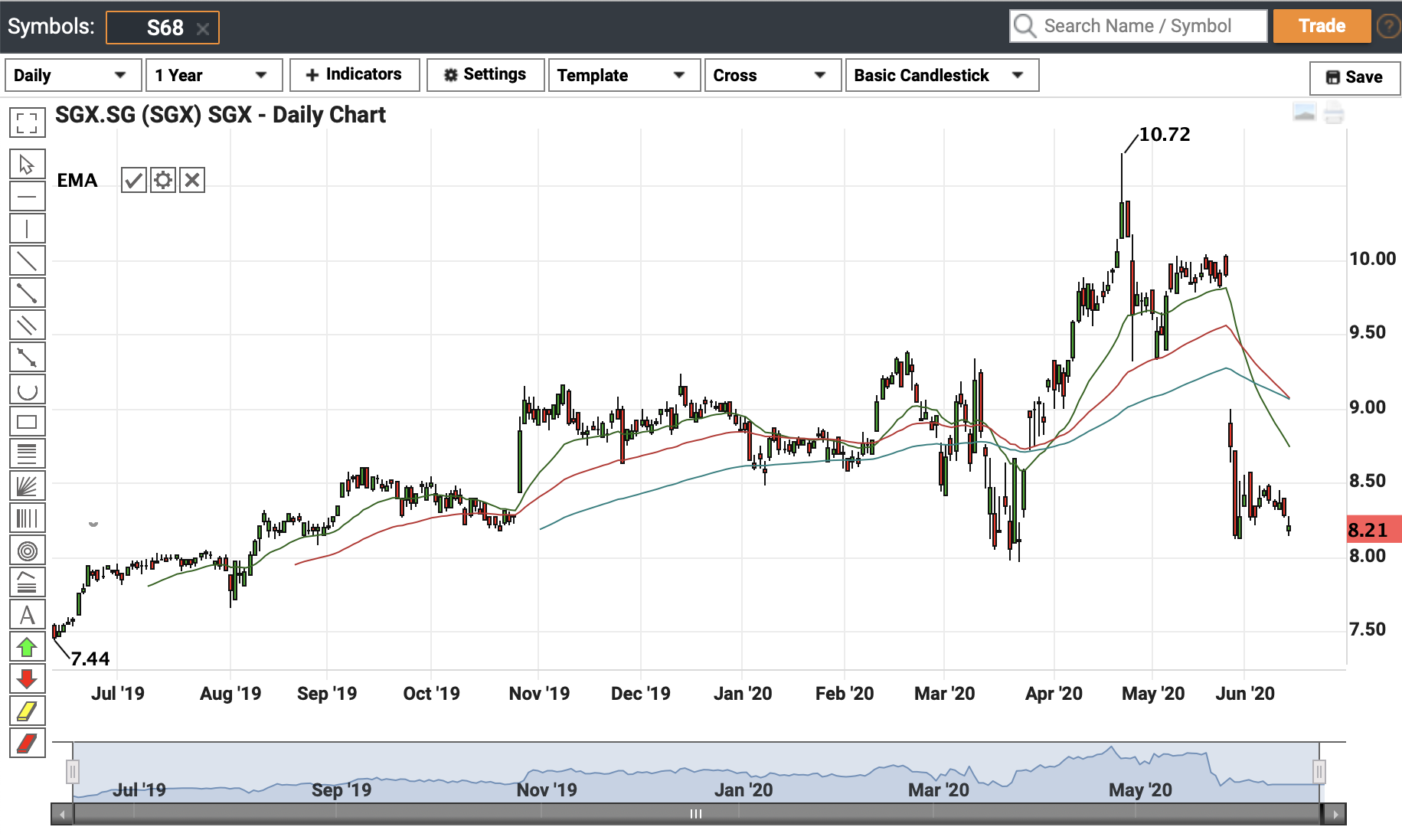
Task: Select the Fibonacci fan tool
Action: pos(27,486)
